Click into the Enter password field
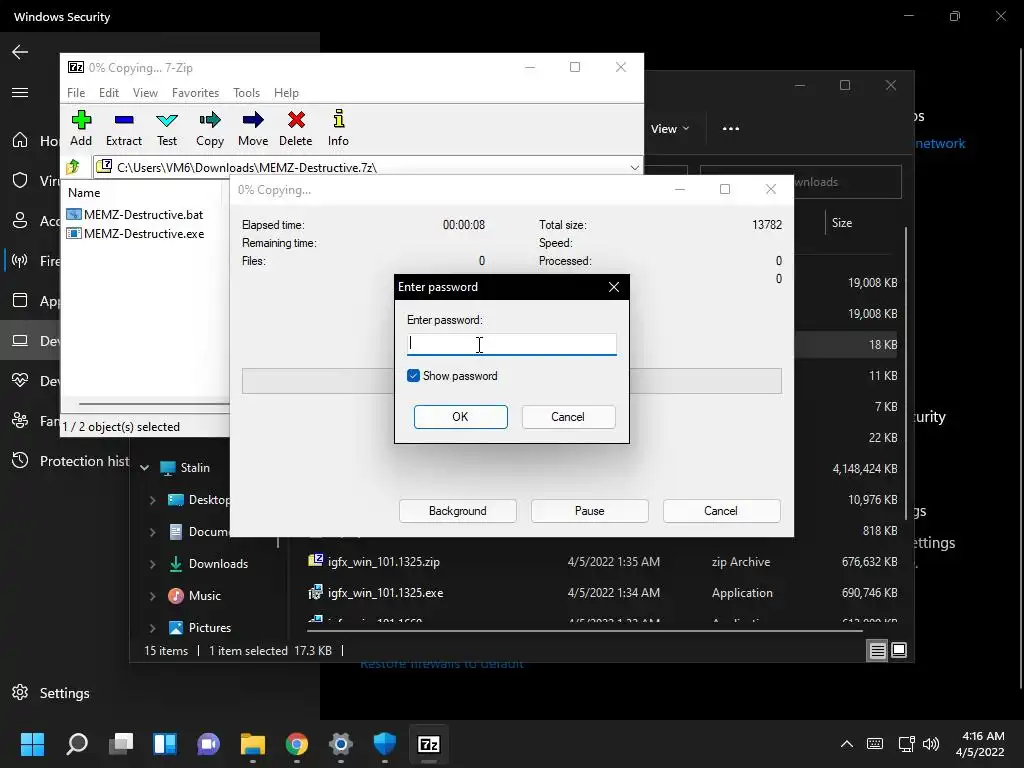 [x=511, y=344]
